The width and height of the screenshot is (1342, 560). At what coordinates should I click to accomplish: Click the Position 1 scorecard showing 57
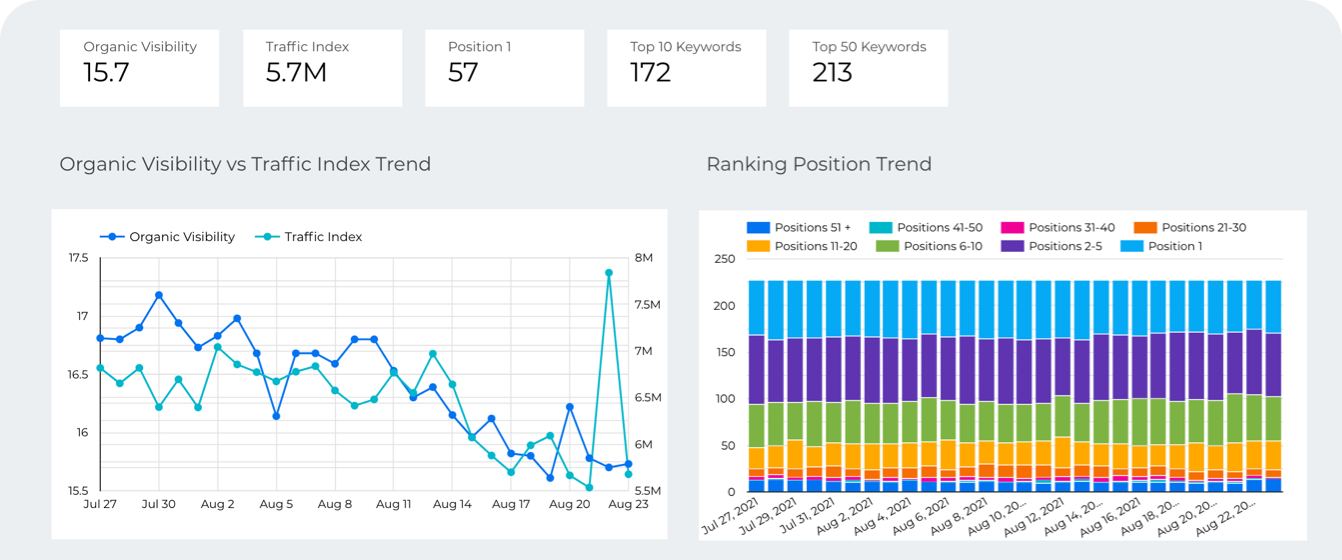[504, 67]
